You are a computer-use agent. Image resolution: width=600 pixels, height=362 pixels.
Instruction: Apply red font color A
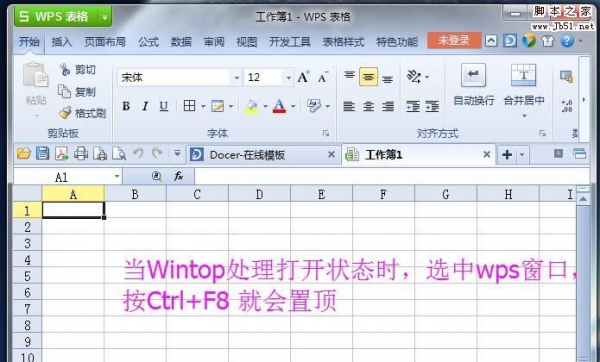click(x=279, y=106)
